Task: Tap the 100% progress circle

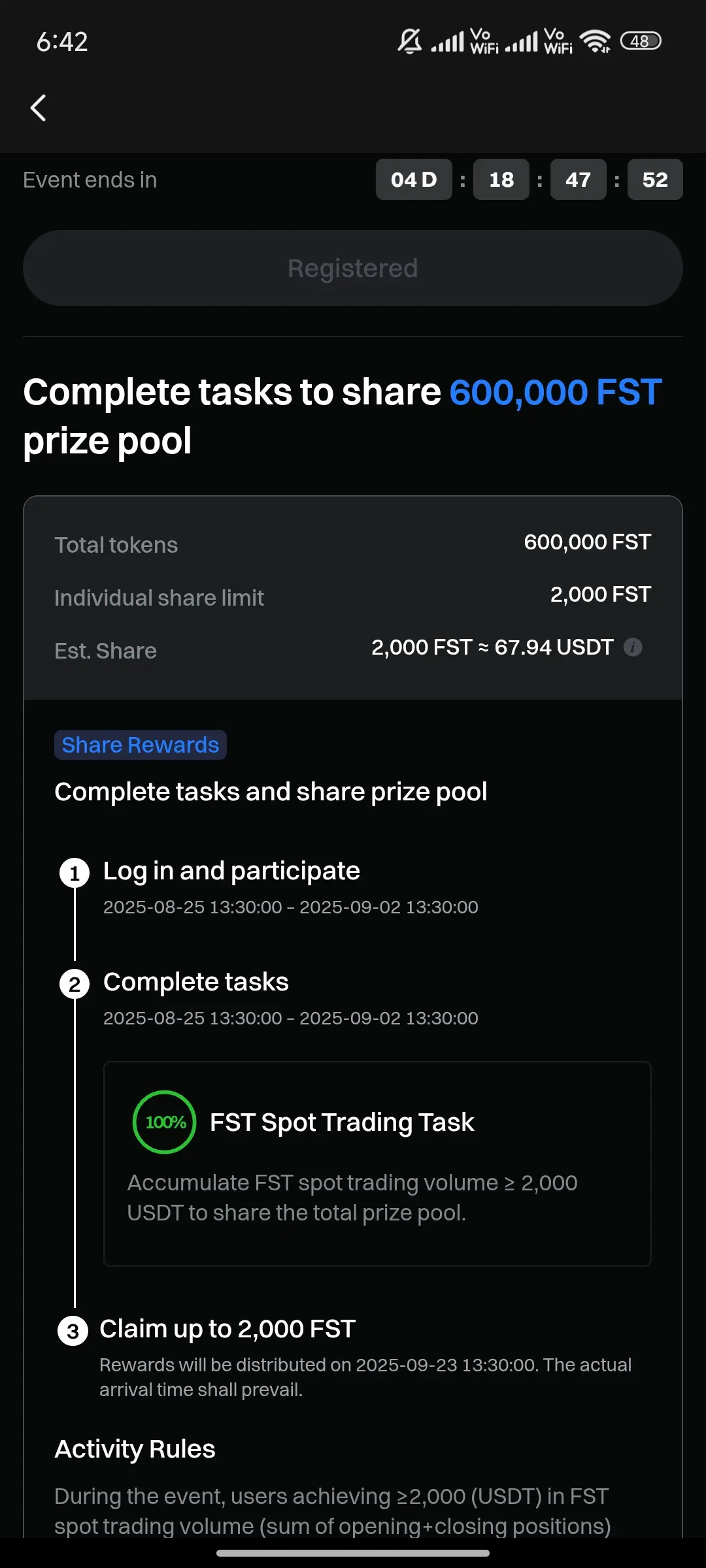Action: 165,1122
